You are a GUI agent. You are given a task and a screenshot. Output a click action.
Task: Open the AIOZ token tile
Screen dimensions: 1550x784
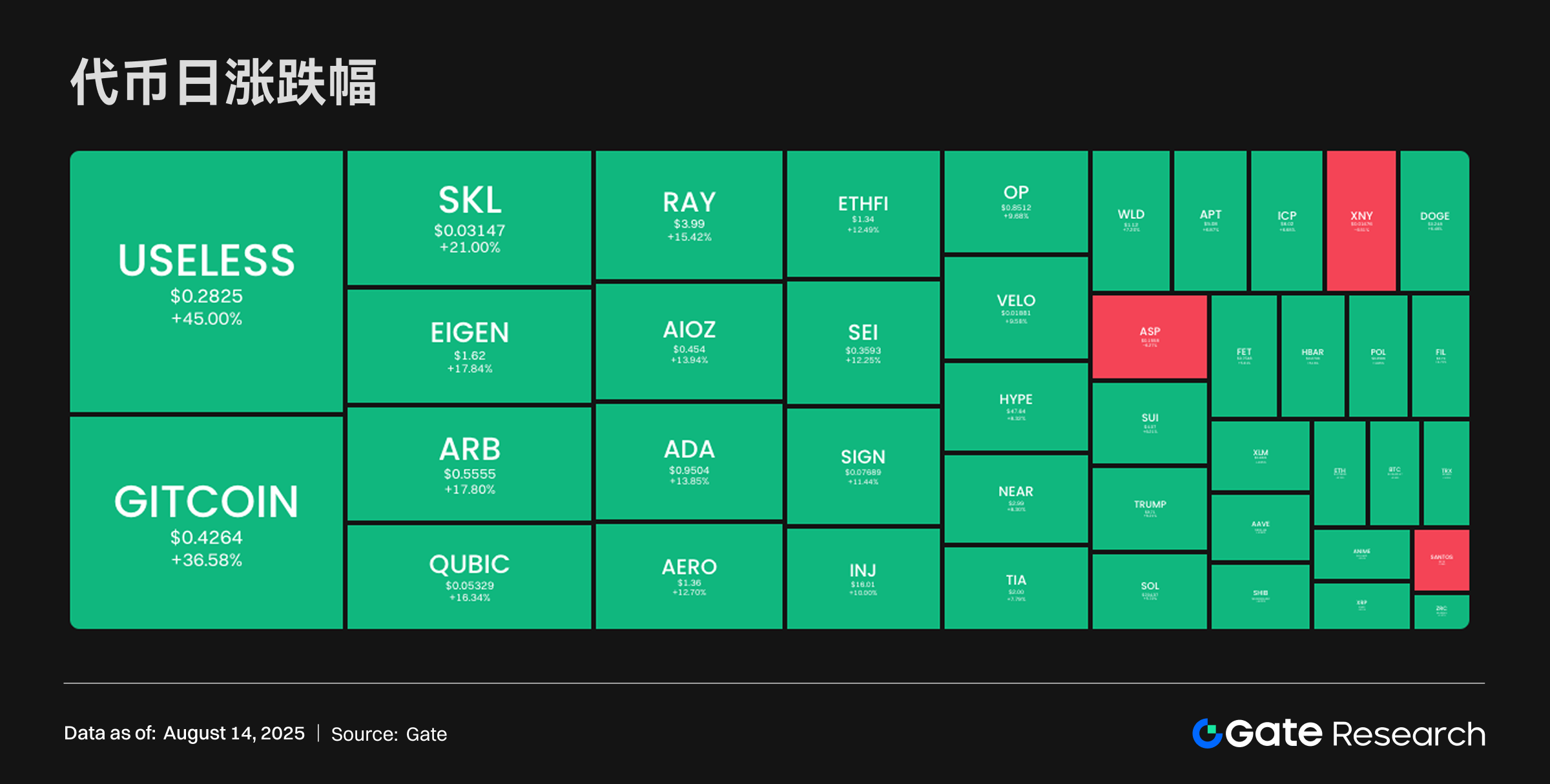[x=689, y=341]
